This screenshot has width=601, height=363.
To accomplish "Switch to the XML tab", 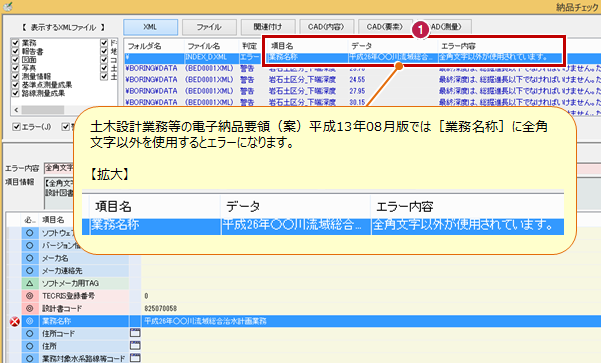I will point(150,27).
